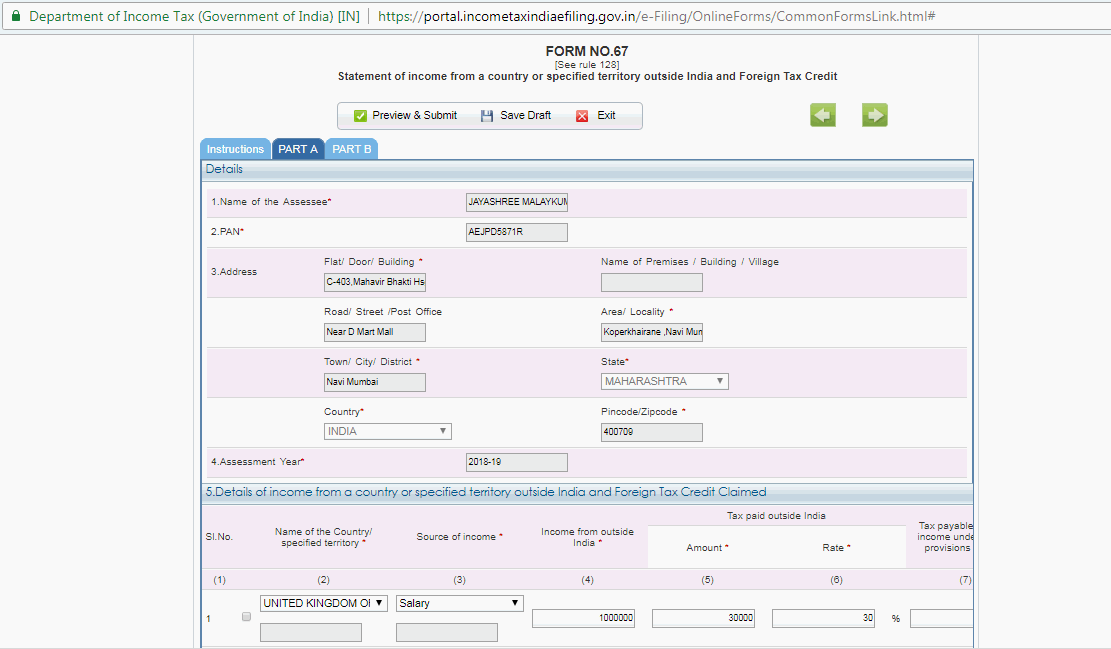
Task: Click the red X Exit icon
Action: tap(582, 116)
